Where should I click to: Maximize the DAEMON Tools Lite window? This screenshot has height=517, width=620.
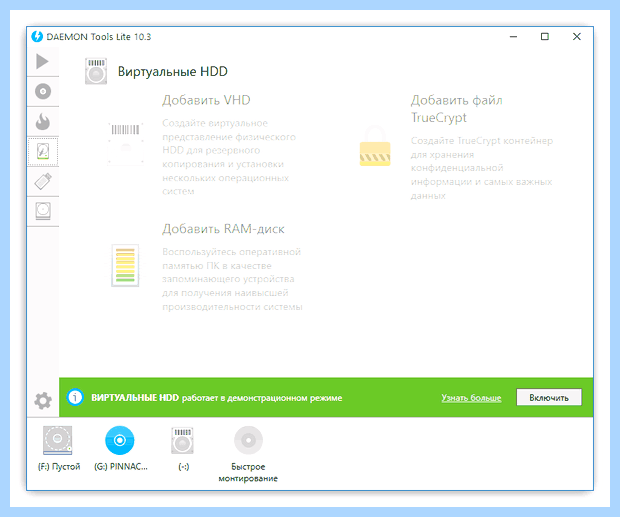pyautogui.click(x=545, y=37)
